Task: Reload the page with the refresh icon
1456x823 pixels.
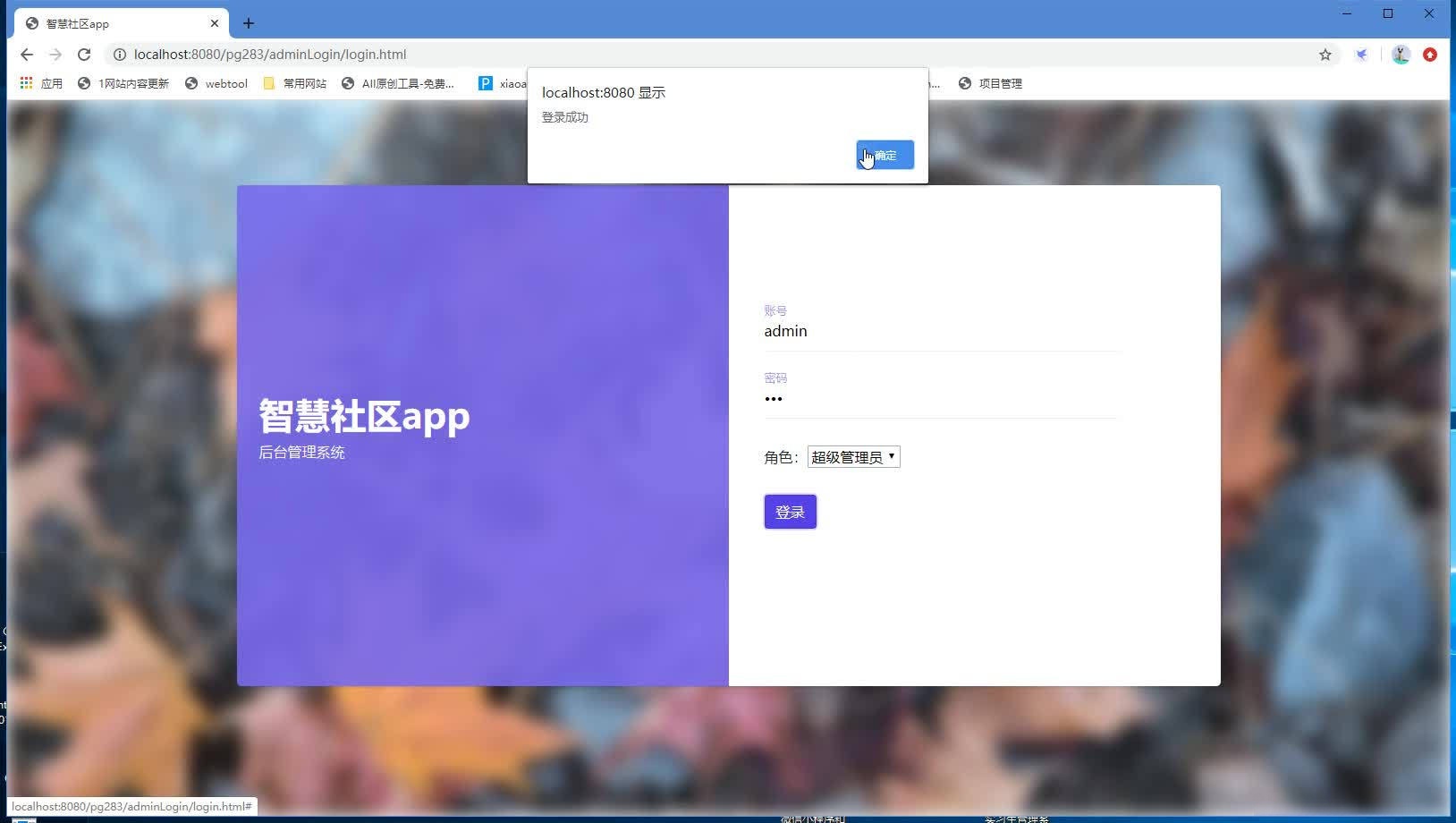Action: tap(84, 55)
